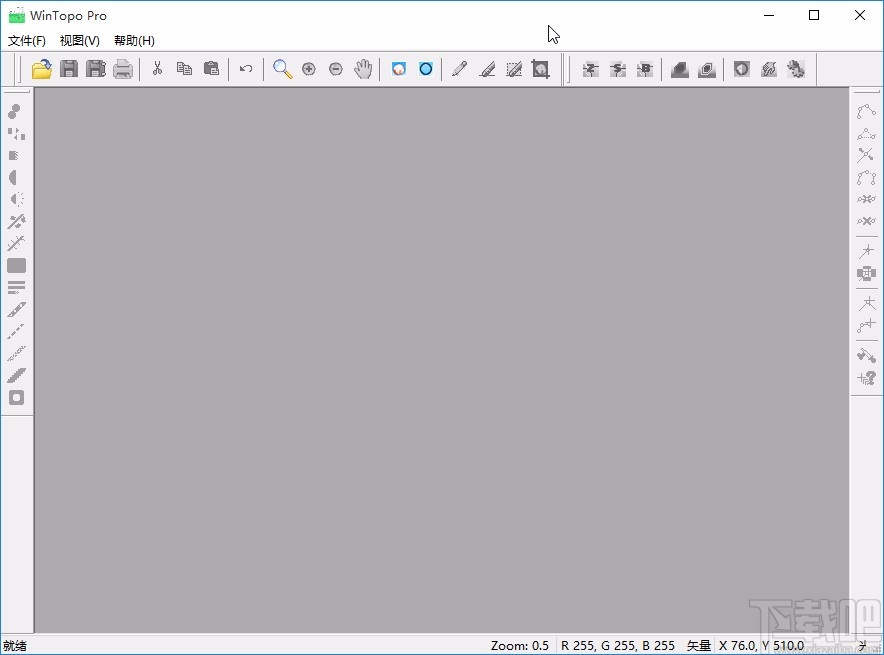Click the Cut scissors icon
The width and height of the screenshot is (884, 655).
[x=157, y=69]
